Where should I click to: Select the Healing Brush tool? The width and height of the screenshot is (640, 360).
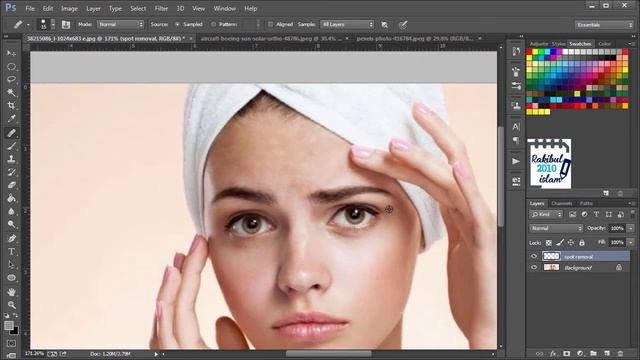[x=11, y=133]
